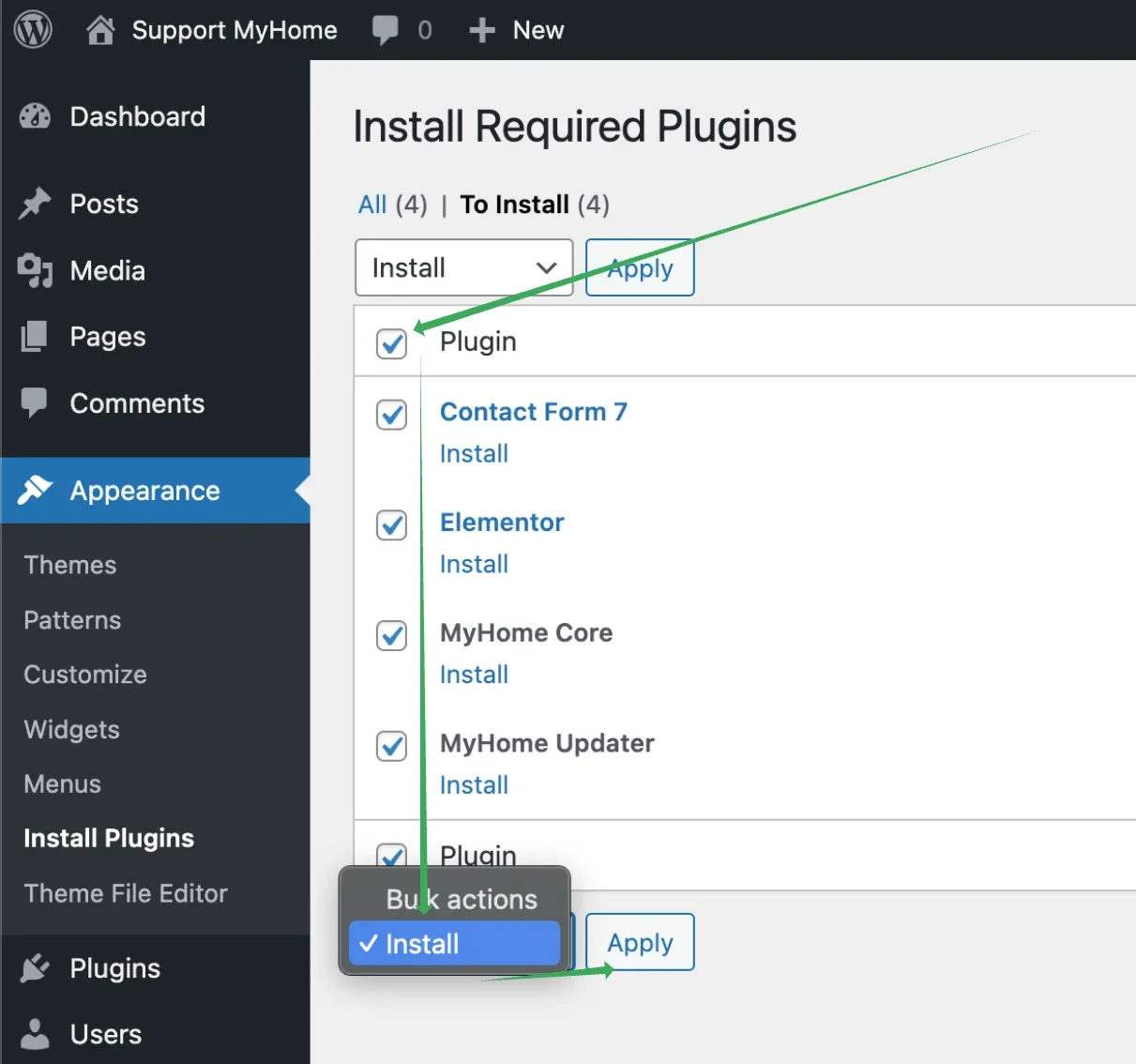
Task: Click the top Apply button
Action: click(x=640, y=267)
